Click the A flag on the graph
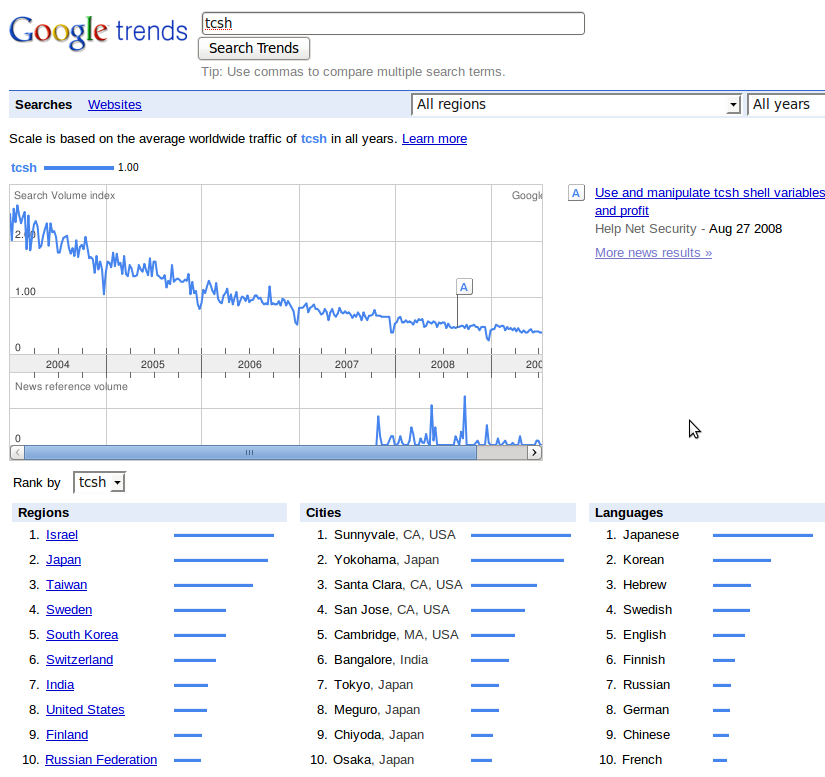 coord(464,287)
